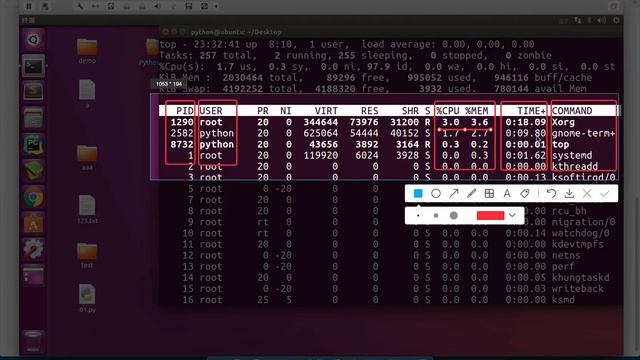Select the text annotation tool
This screenshot has width=640, height=360.
pos(507,193)
